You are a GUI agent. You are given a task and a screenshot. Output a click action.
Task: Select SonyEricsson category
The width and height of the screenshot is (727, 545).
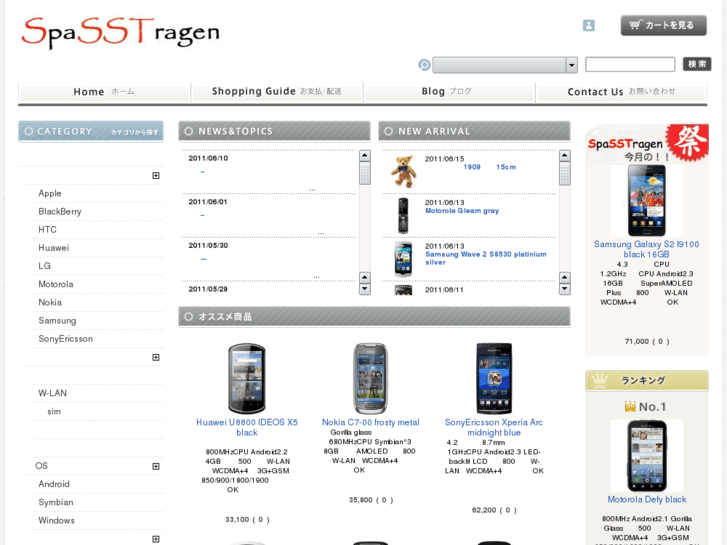click(65, 339)
